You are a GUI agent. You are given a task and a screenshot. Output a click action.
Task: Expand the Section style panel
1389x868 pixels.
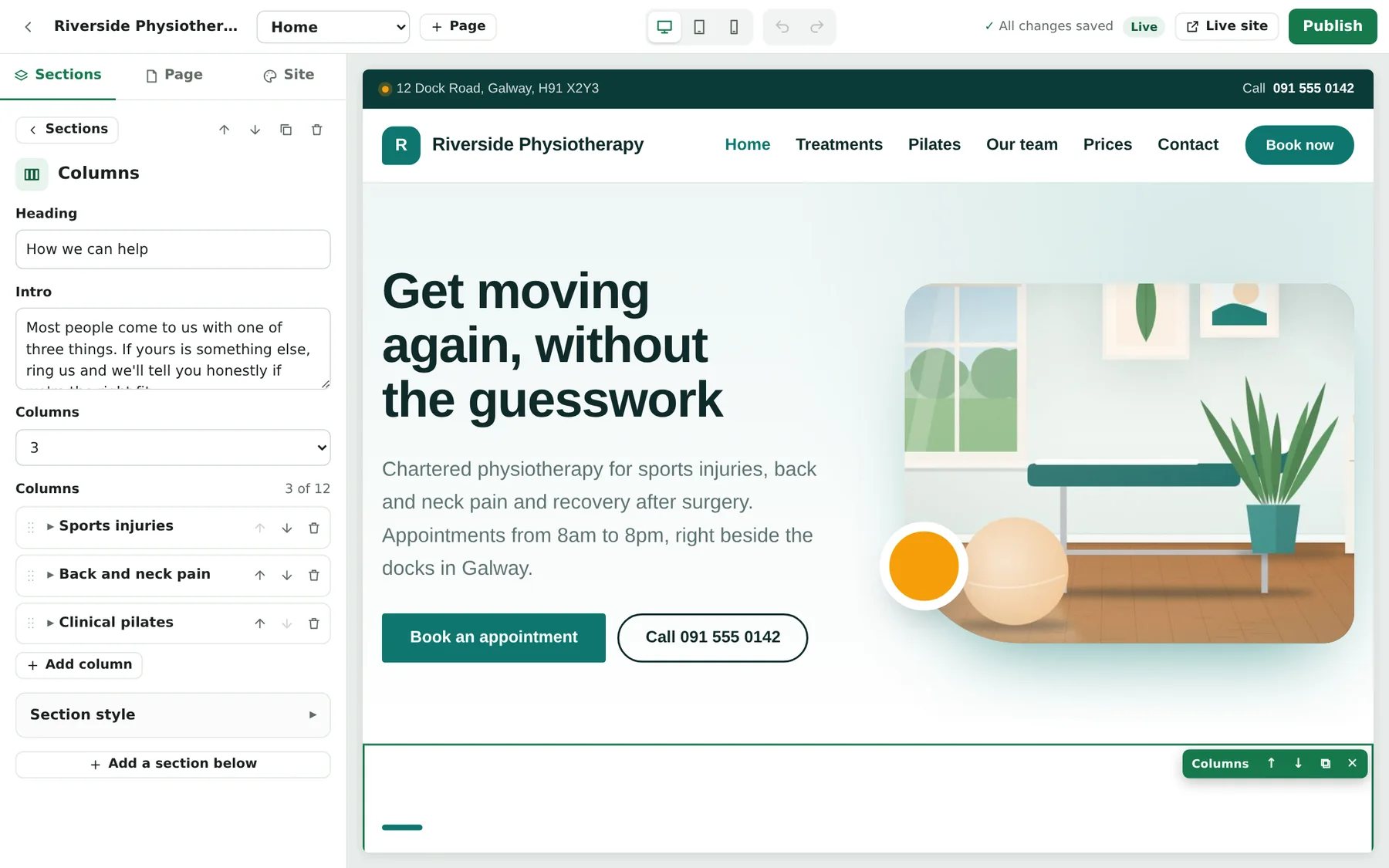click(173, 715)
